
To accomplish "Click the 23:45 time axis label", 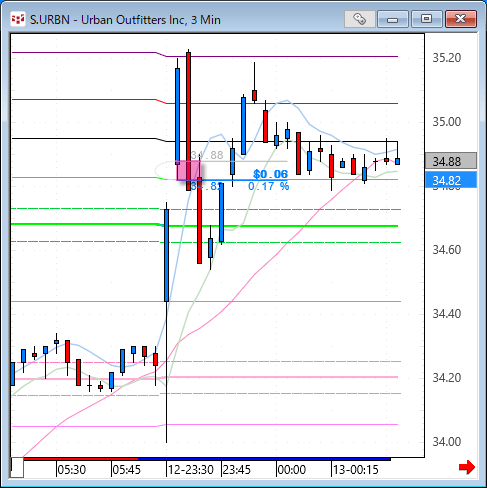I will coord(237,470).
